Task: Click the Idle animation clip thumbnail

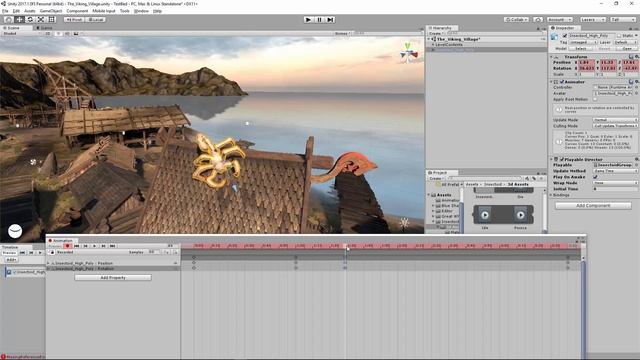Action: 485,215
